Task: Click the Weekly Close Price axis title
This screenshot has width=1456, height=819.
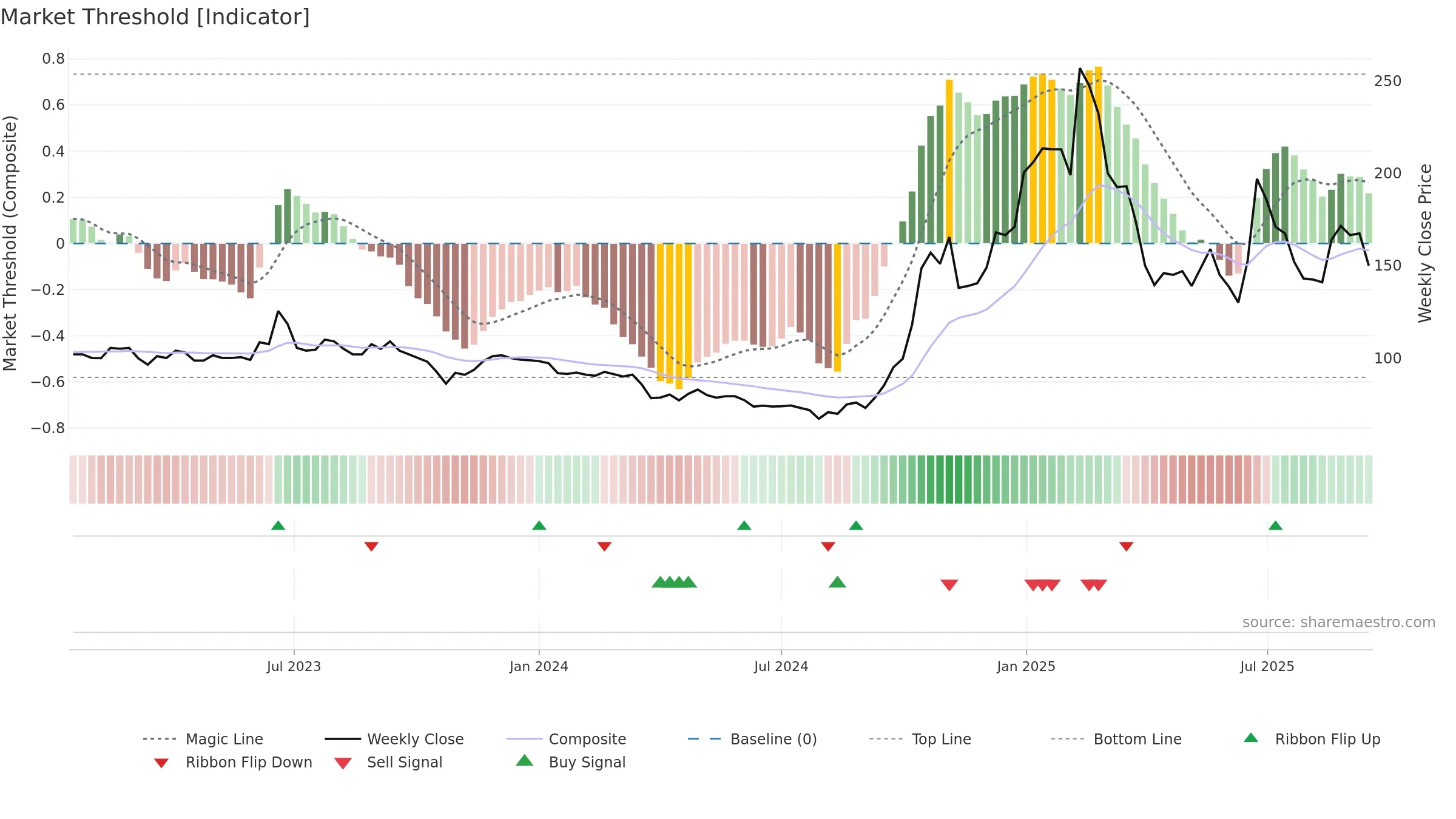Action: click(1425, 243)
